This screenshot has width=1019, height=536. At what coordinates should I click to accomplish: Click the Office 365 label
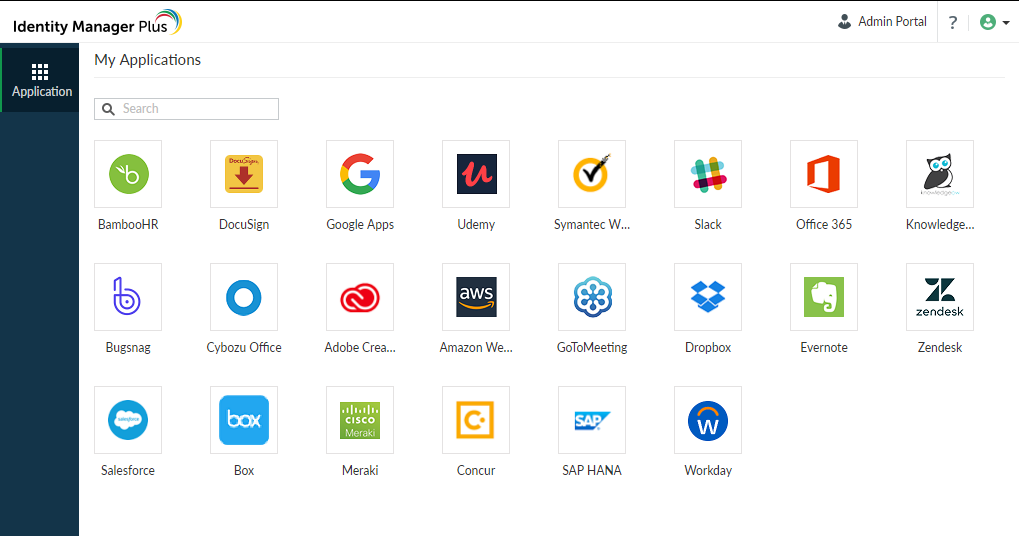point(824,224)
